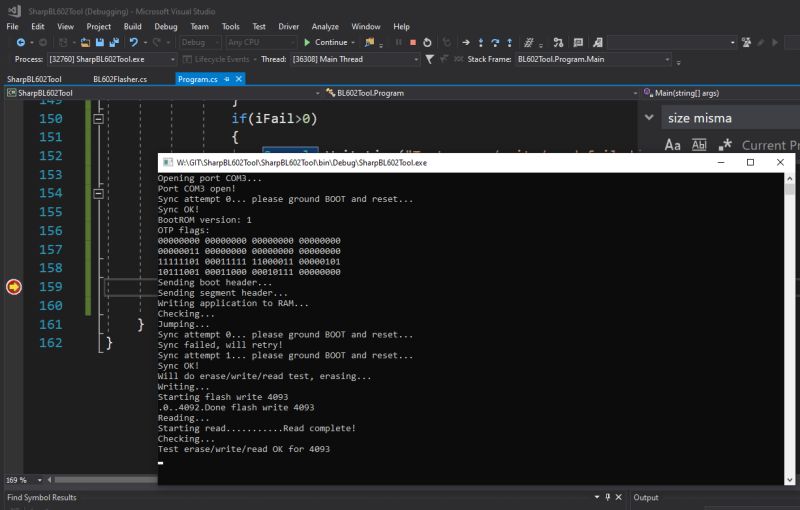Viewport: 800px width, 510px height.
Task: Click line 'Test erase/write/read OK for 4093' in console
Action: pos(244,449)
